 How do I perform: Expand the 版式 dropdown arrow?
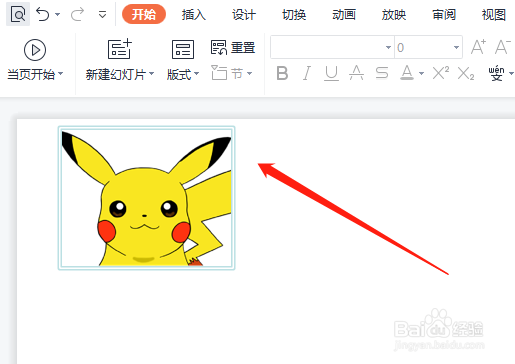[x=196, y=73]
